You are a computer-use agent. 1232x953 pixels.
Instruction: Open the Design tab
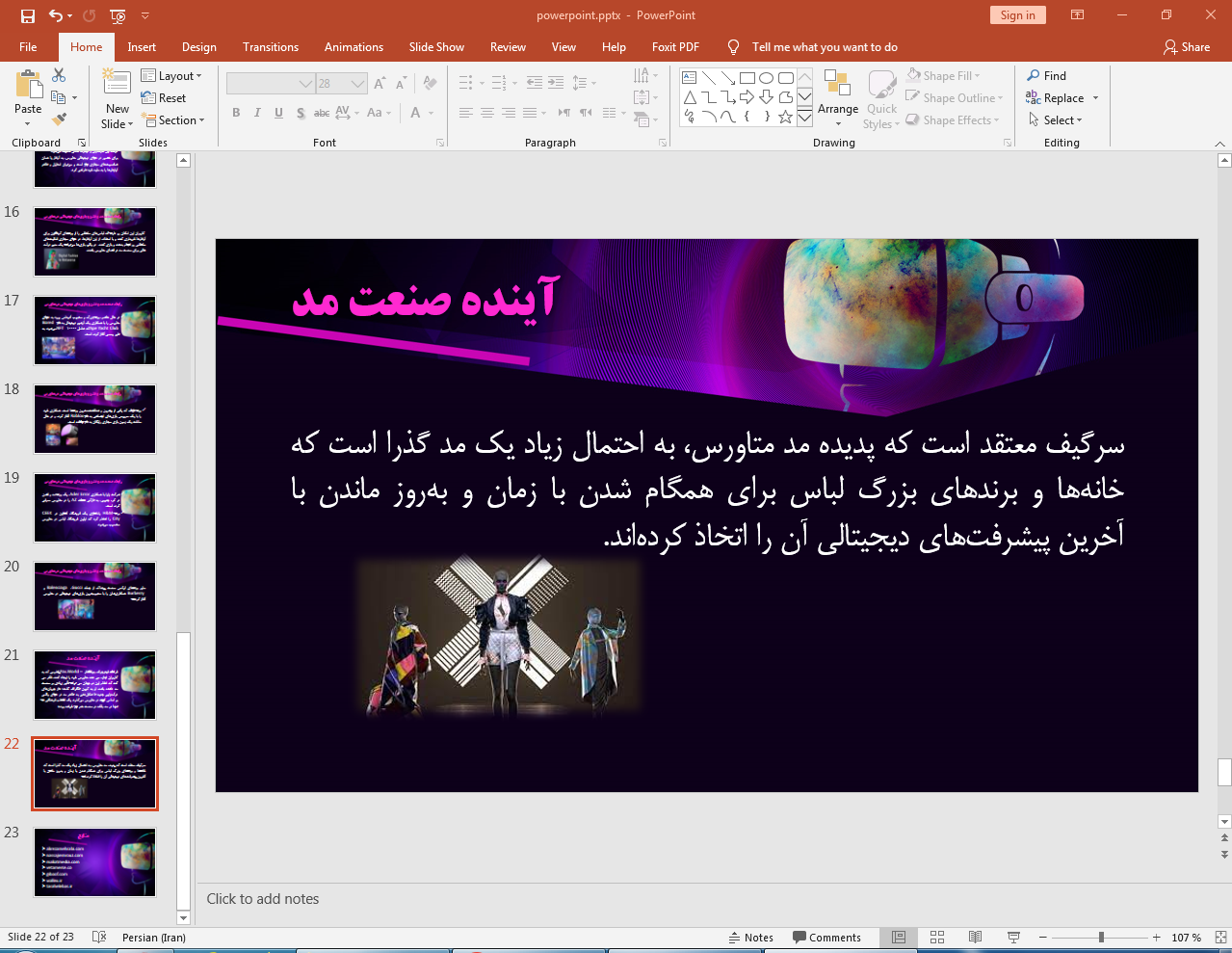click(x=199, y=47)
